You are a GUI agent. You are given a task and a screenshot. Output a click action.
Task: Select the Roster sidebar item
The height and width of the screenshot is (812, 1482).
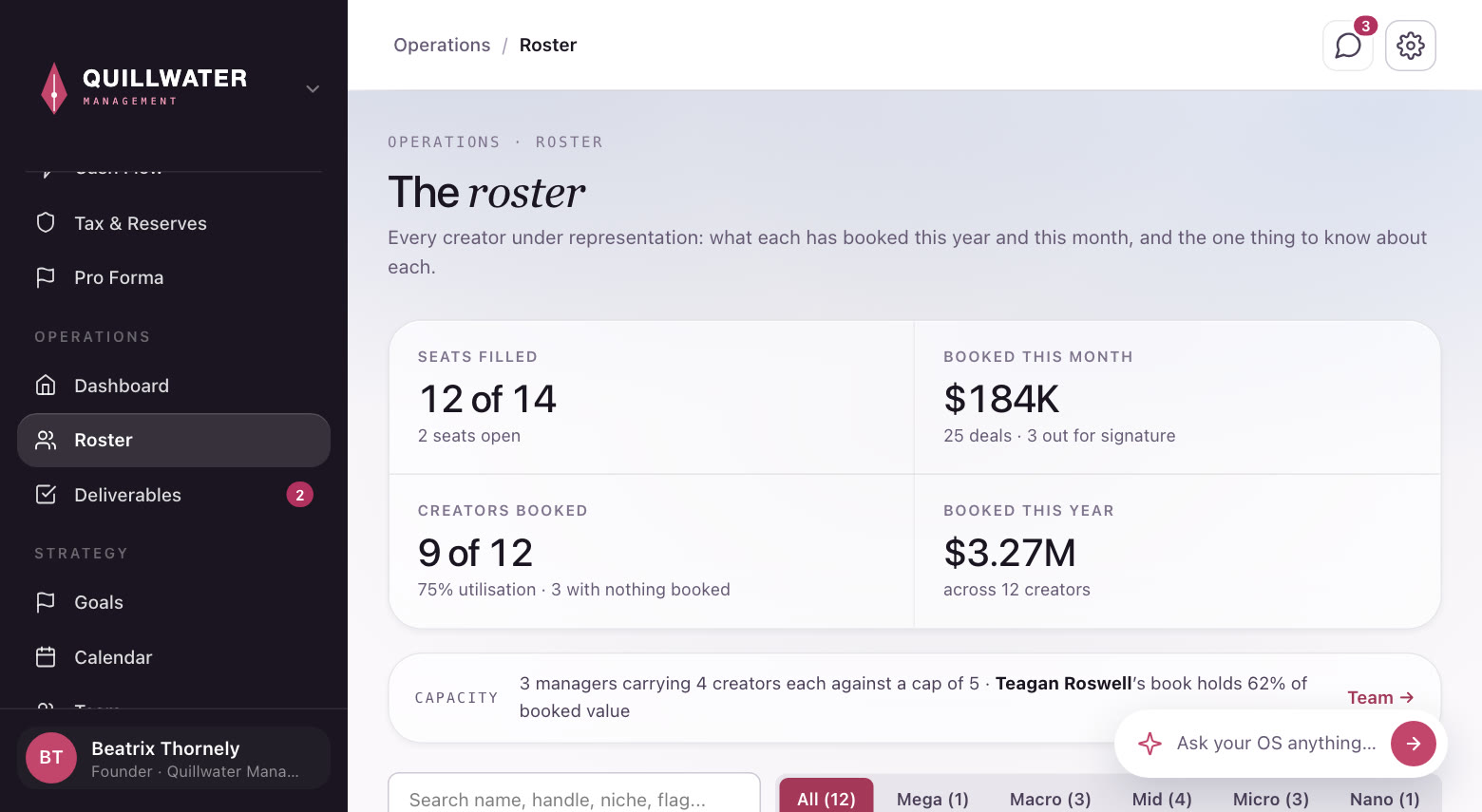tap(174, 440)
